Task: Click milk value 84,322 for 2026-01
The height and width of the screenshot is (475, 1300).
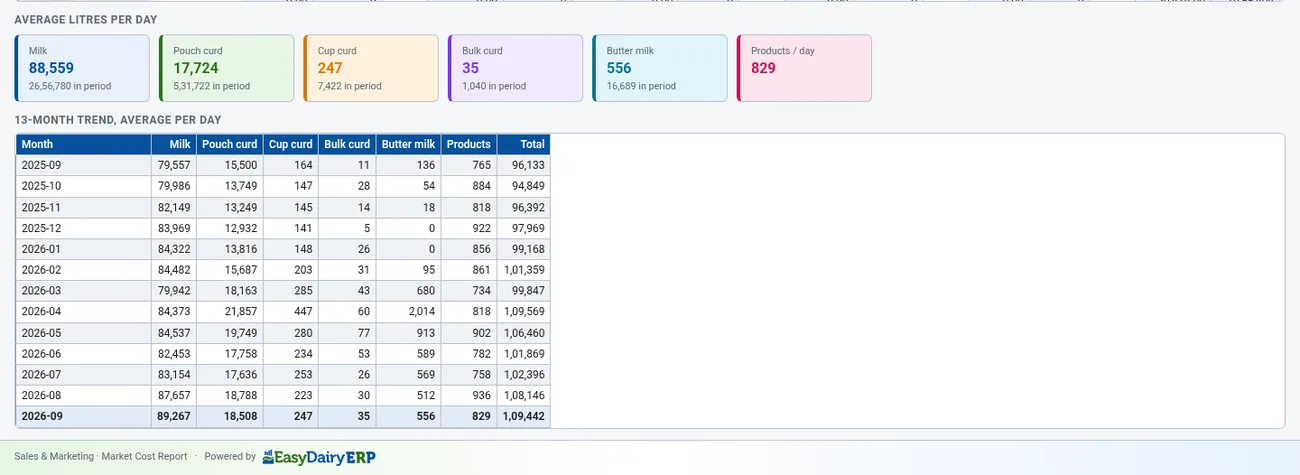Action: (174, 249)
